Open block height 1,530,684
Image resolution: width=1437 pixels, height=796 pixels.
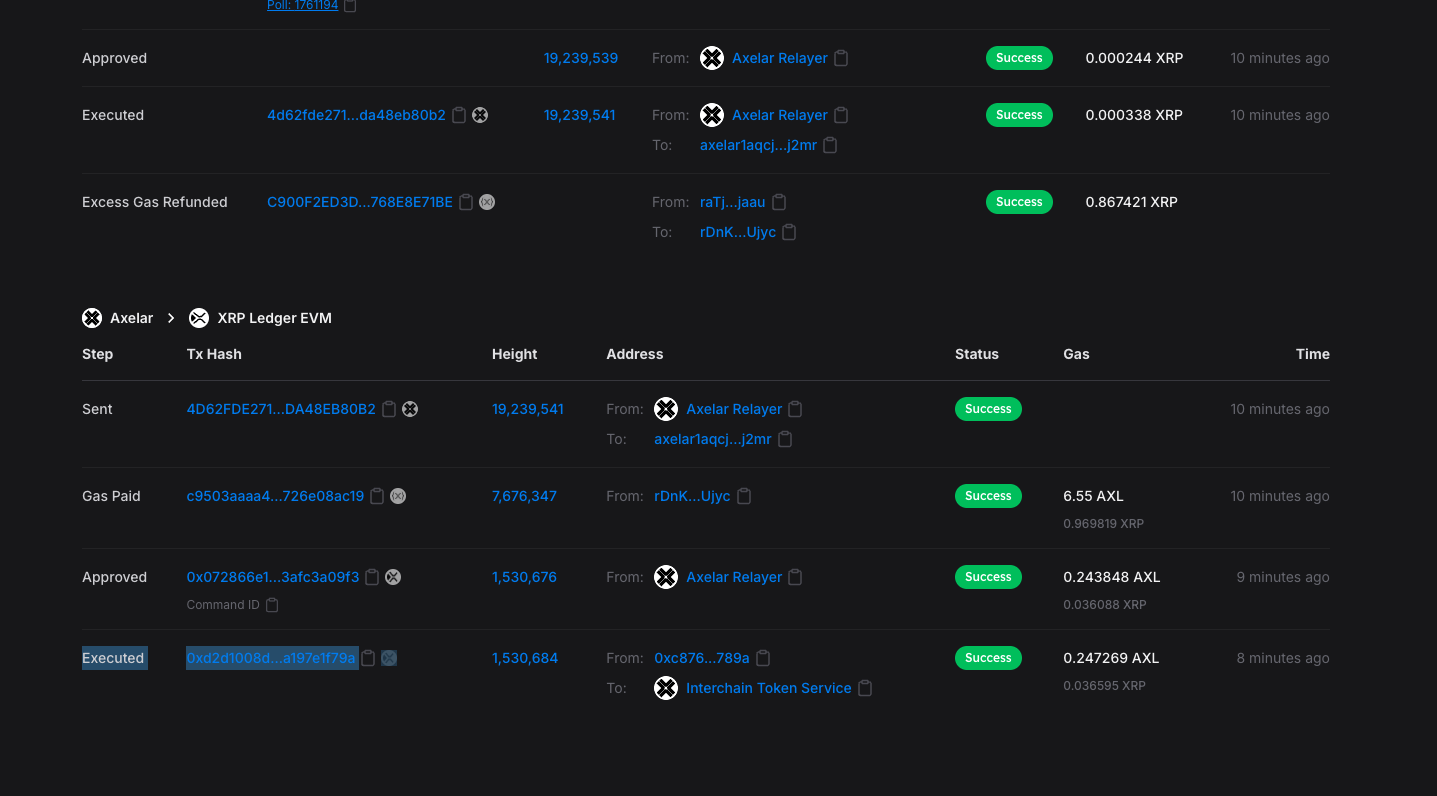point(525,658)
